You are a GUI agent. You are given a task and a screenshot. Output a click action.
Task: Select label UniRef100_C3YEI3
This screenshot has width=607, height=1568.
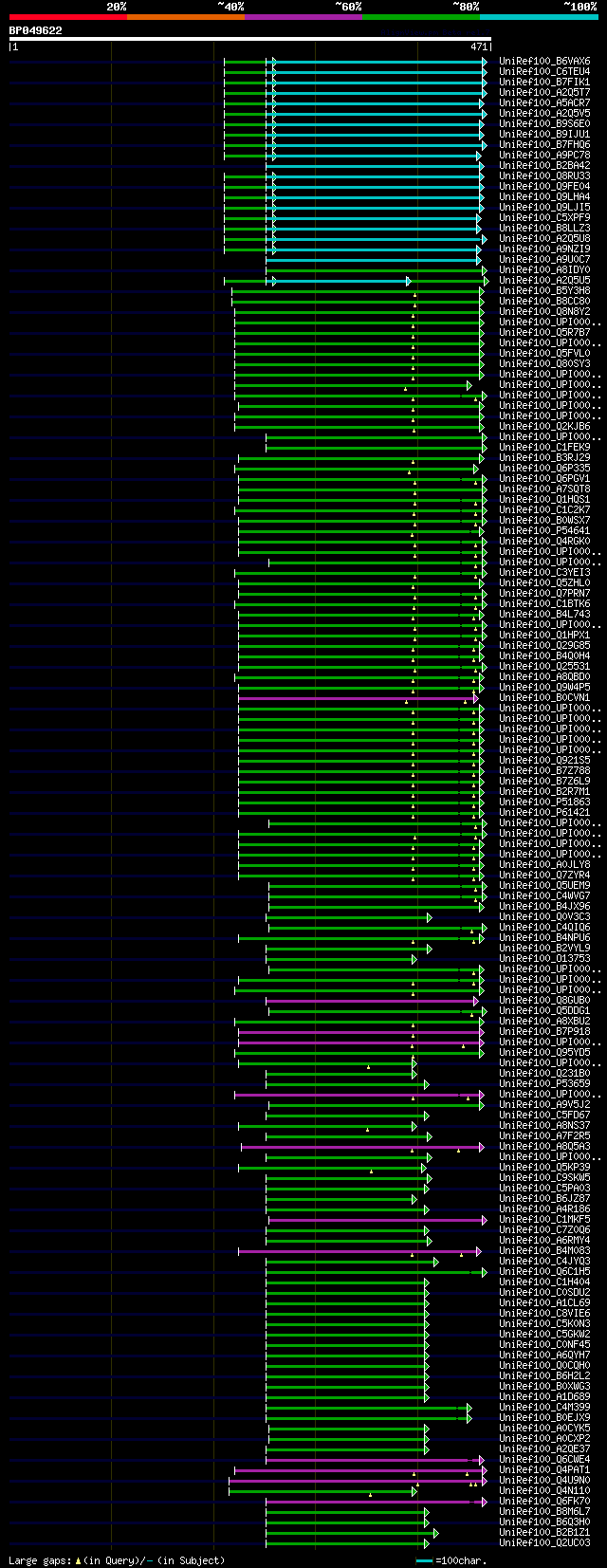[544, 572]
